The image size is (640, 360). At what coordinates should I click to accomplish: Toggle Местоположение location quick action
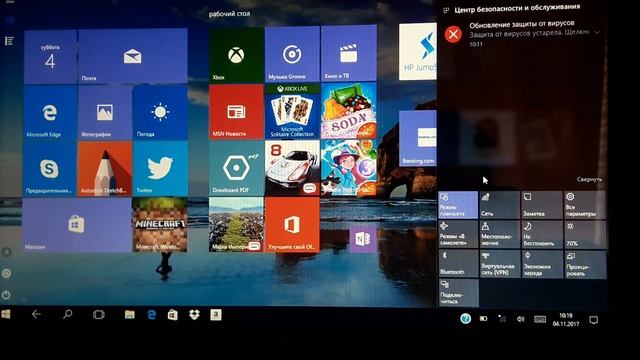point(500,234)
